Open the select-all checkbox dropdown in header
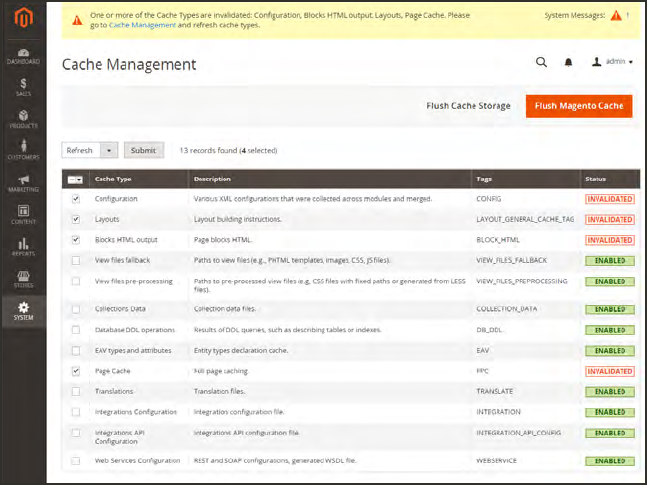Screen dimensions: 648x486 [x=76, y=179]
